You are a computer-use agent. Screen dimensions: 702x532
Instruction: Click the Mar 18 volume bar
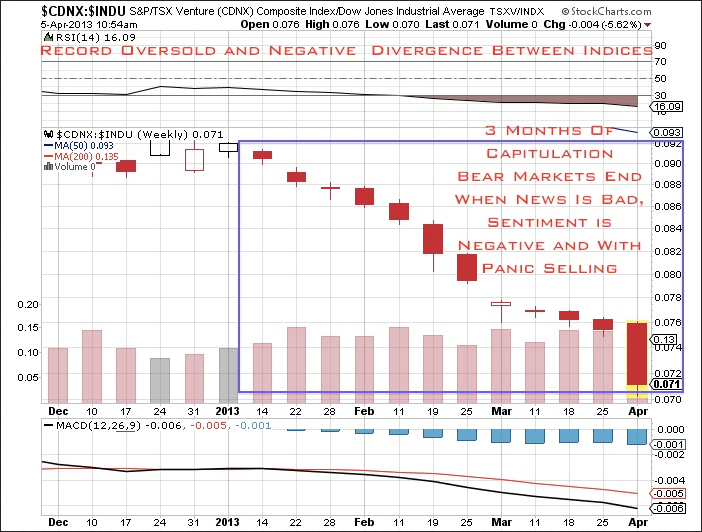tap(569, 366)
